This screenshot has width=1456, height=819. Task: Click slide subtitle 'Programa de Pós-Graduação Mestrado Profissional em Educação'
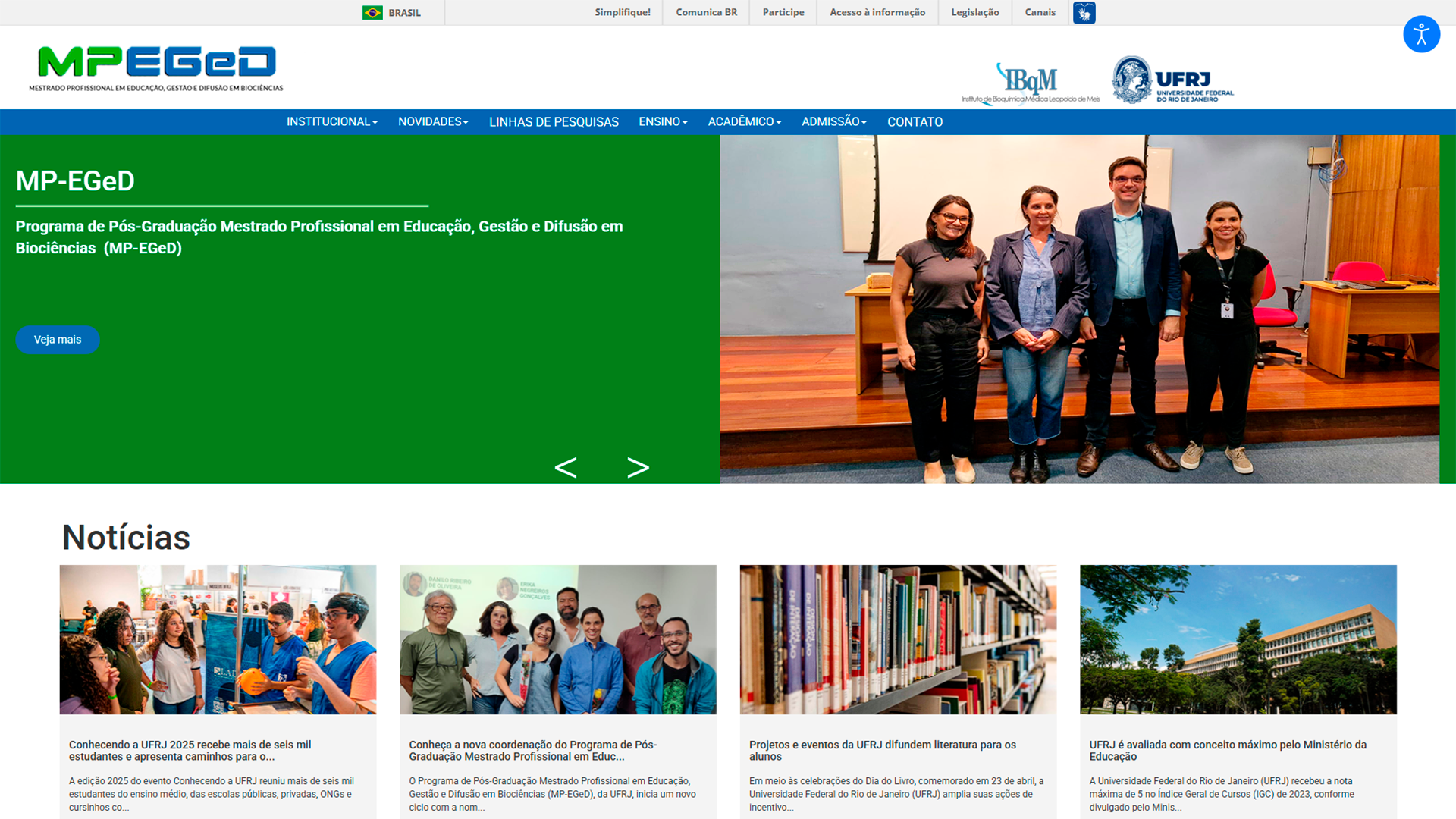(x=319, y=237)
